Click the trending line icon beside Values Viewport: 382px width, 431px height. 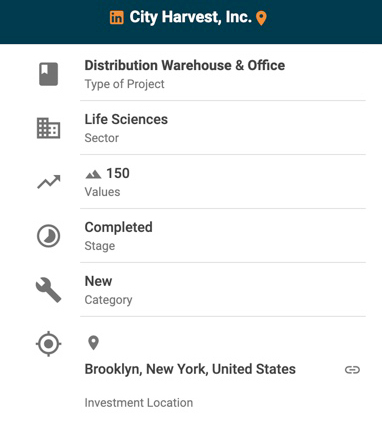click(49, 182)
